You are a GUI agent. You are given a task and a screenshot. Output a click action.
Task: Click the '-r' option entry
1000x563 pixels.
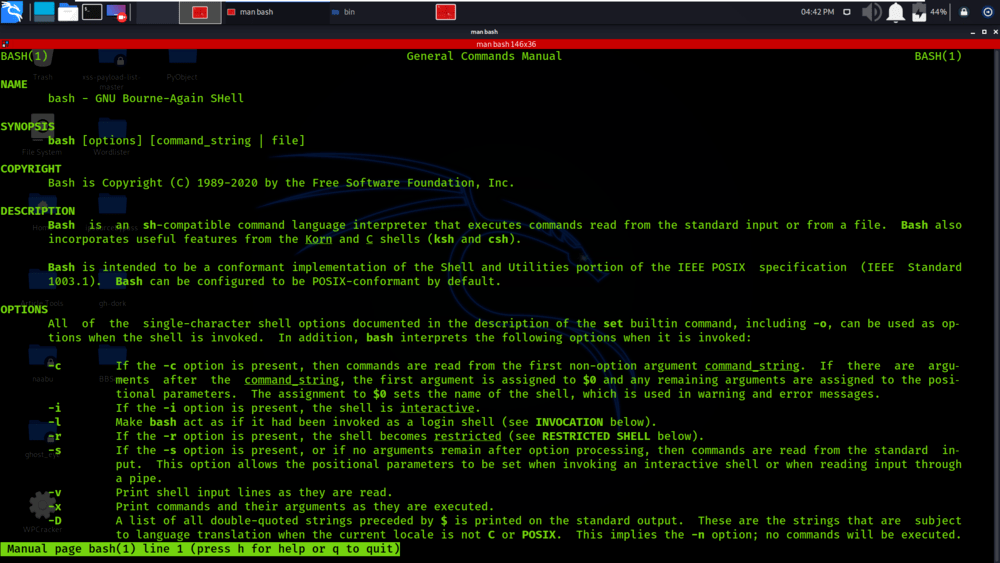55,436
